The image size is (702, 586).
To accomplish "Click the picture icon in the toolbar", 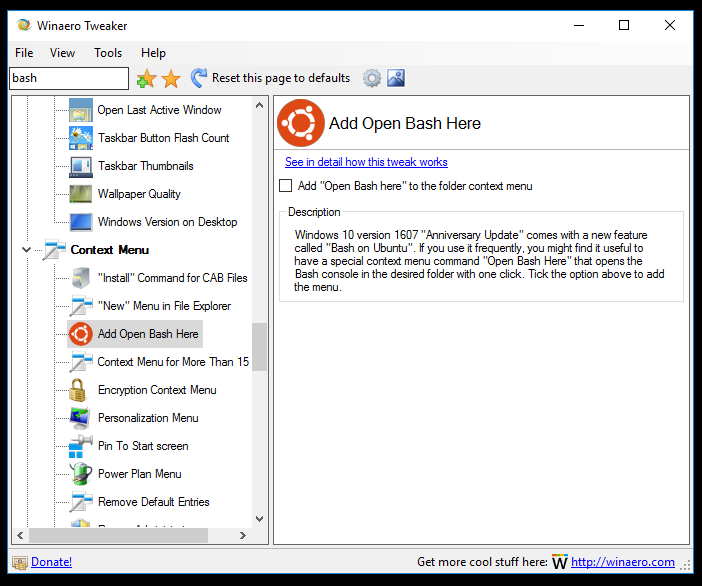I will click(x=396, y=78).
